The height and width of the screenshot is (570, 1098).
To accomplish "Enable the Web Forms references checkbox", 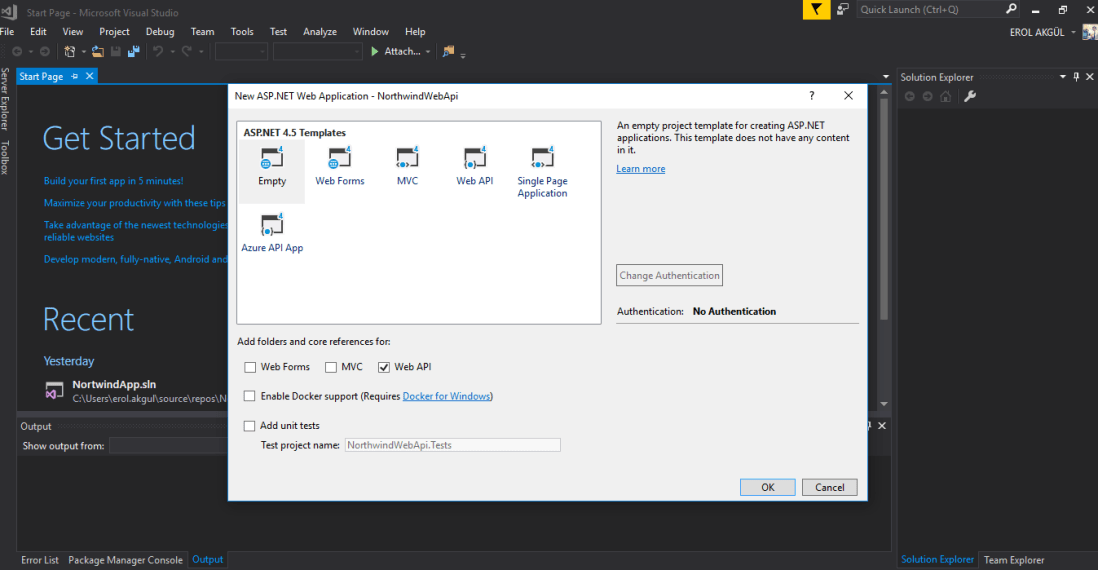I will [250, 367].
